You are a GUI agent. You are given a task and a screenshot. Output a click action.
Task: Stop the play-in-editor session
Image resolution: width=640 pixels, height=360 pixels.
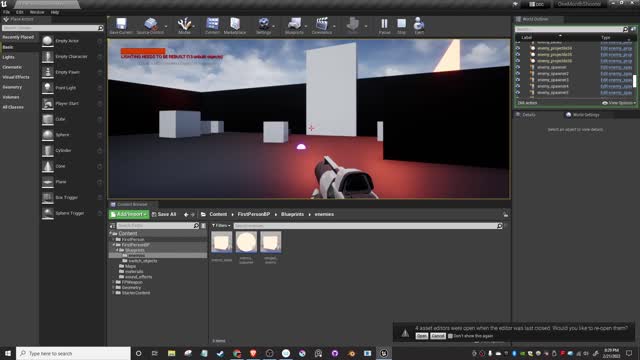click(402, 26)
